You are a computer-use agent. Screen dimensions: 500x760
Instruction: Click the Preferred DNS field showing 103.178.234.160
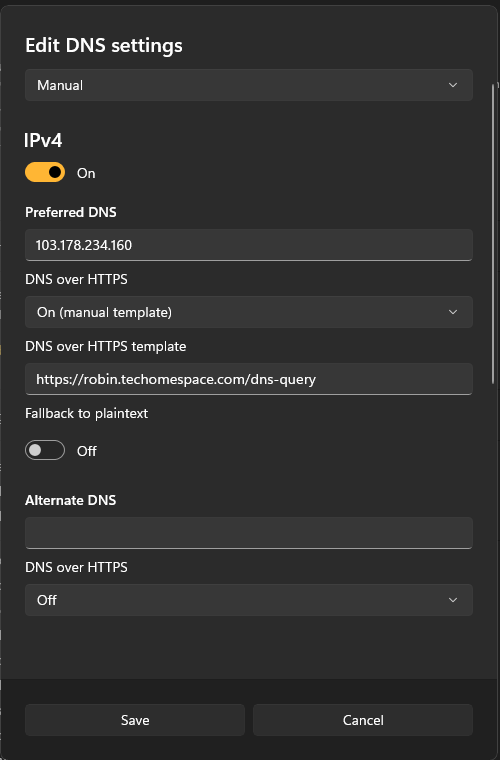249,245
